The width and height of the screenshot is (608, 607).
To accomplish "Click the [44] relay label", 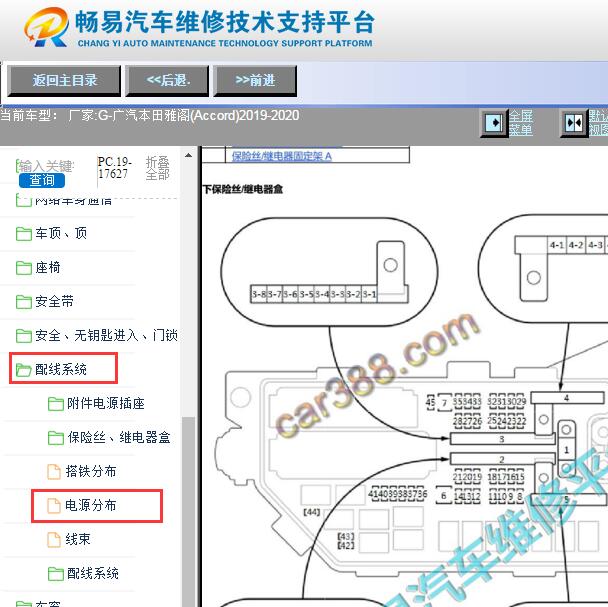I will [x=311, y=513].
